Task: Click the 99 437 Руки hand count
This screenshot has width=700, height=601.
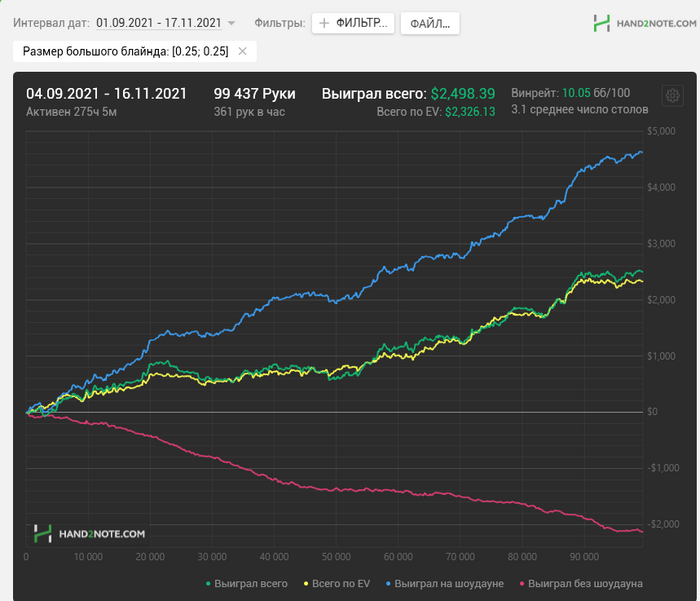Action: [x=254, y=94]
